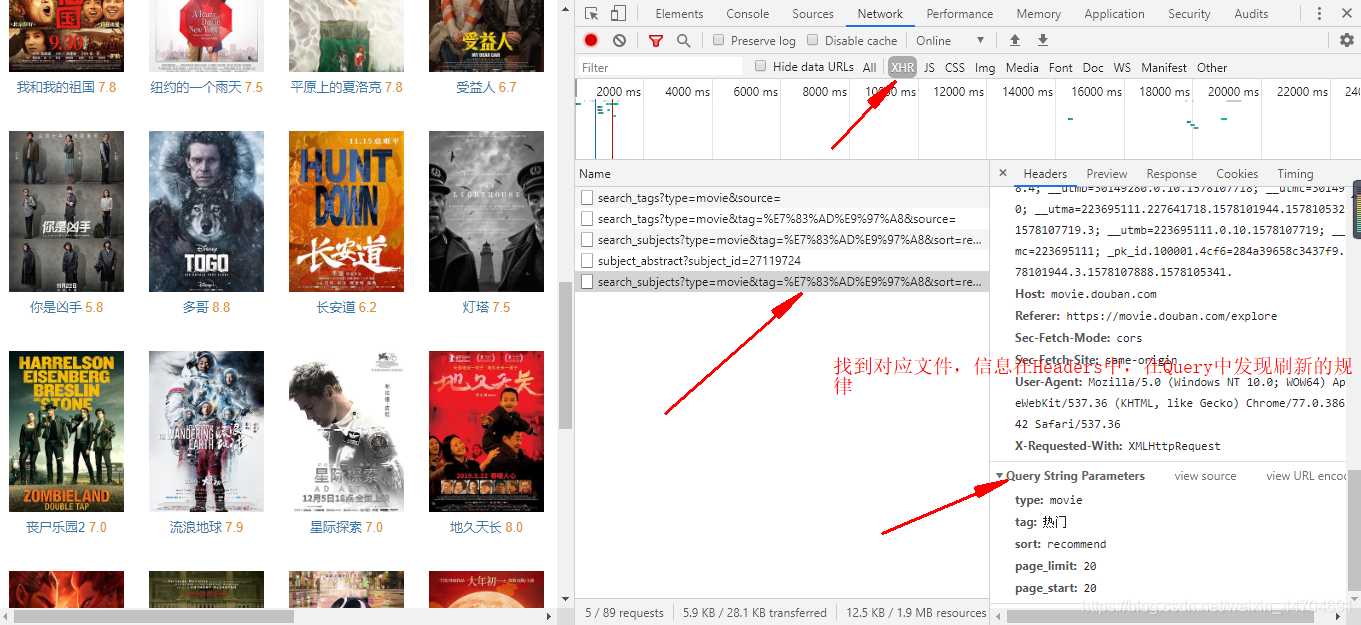The image size is (1361, 625).
Task: Open the 多哥 movie poster
Action: tap(206, 211)
